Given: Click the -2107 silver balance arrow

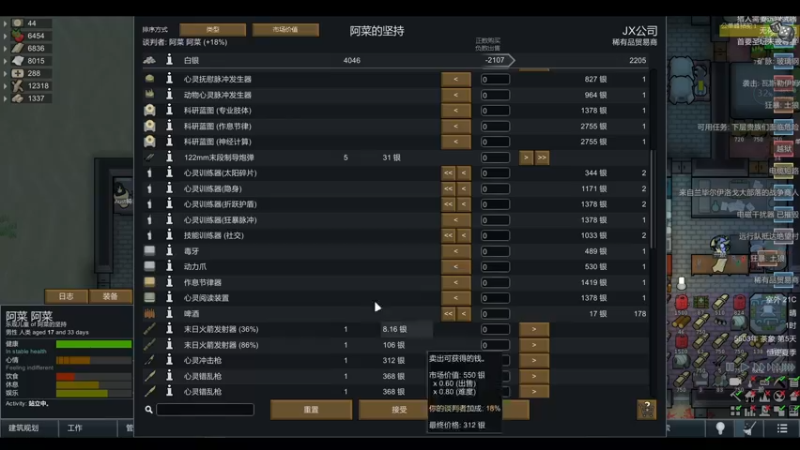Looking at the screenshot, I should click(x=497, y=60).
